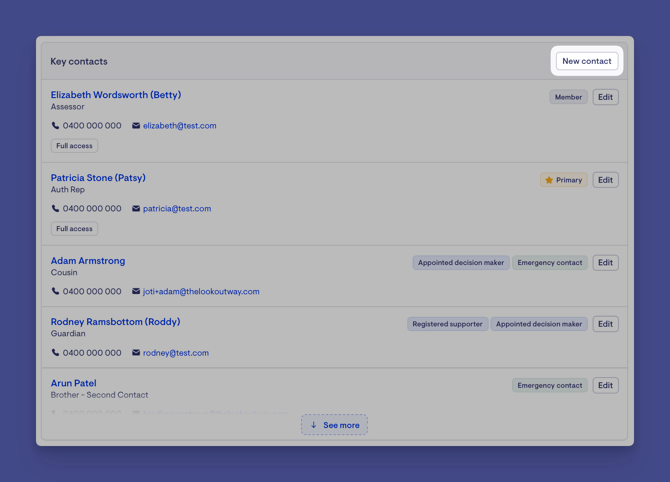Edit Patricia Stone's contact

[605, 180]
